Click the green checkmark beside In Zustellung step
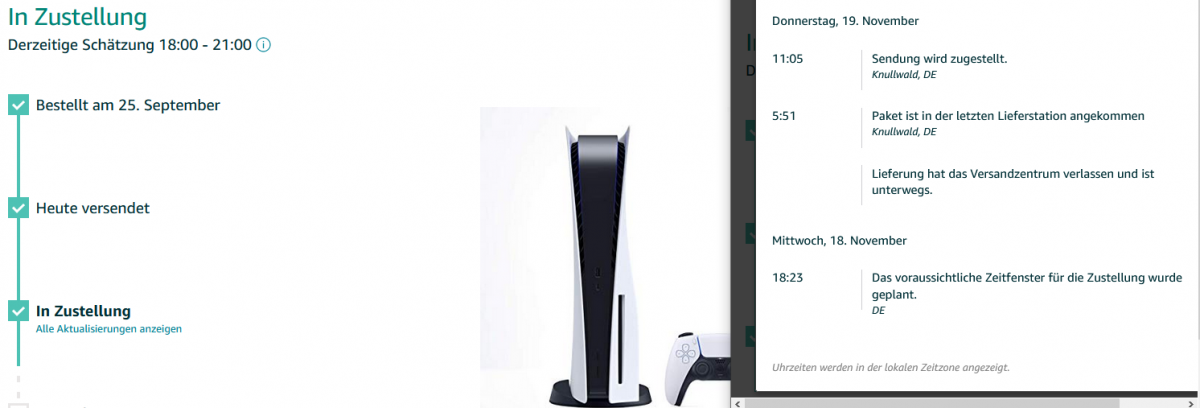The width and height of the screenshot is (1200, 408). [x=18, y=311]
